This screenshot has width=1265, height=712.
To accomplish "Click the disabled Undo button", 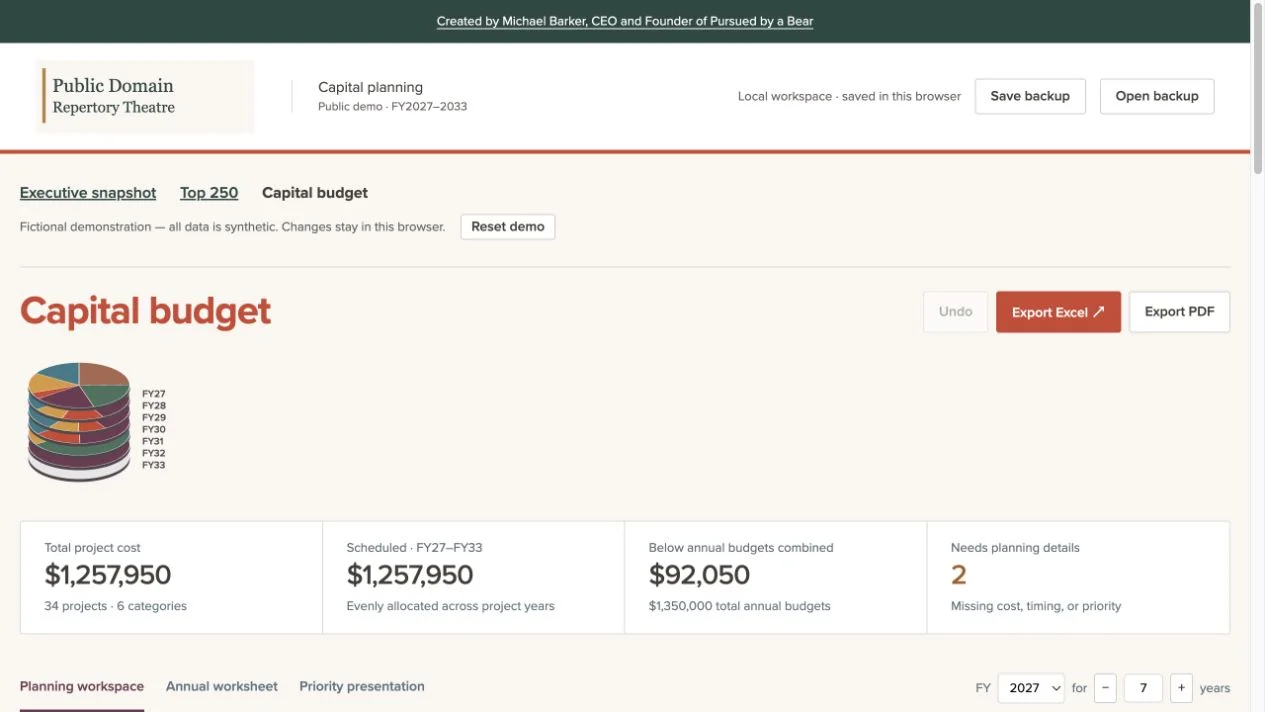I will pyautogui.click(x=955, y=312).
